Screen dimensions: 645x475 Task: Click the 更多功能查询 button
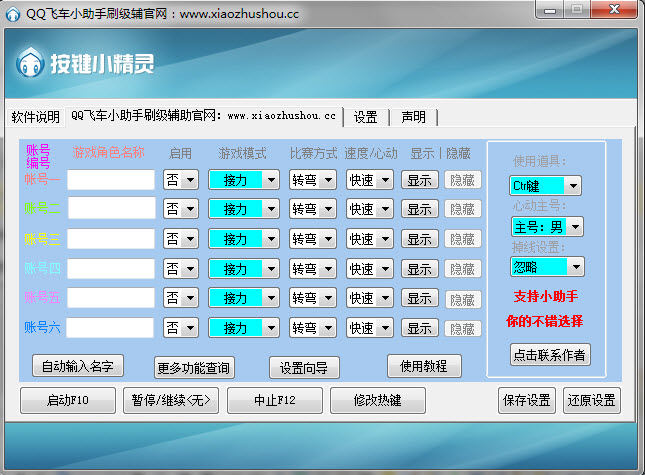[x=194, y=368]
